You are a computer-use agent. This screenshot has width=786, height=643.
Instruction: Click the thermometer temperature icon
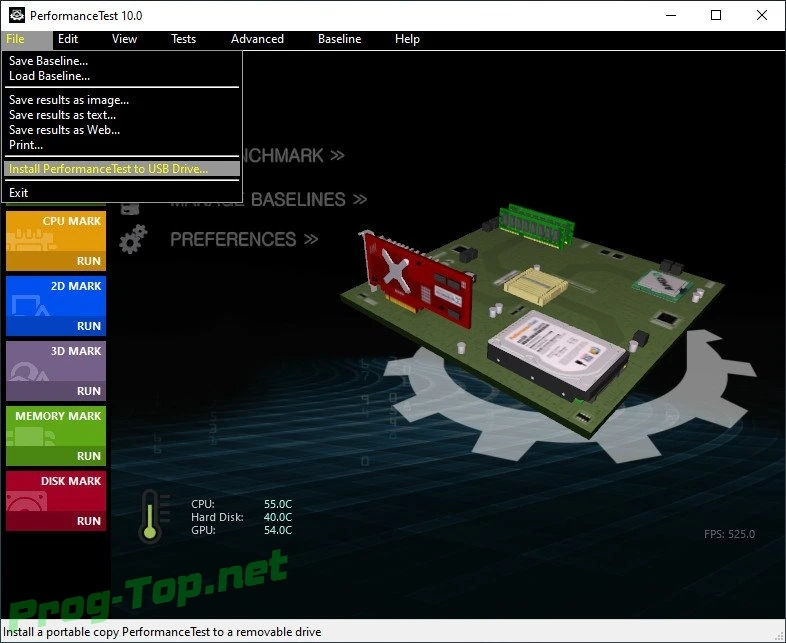[x=154, y=516]
